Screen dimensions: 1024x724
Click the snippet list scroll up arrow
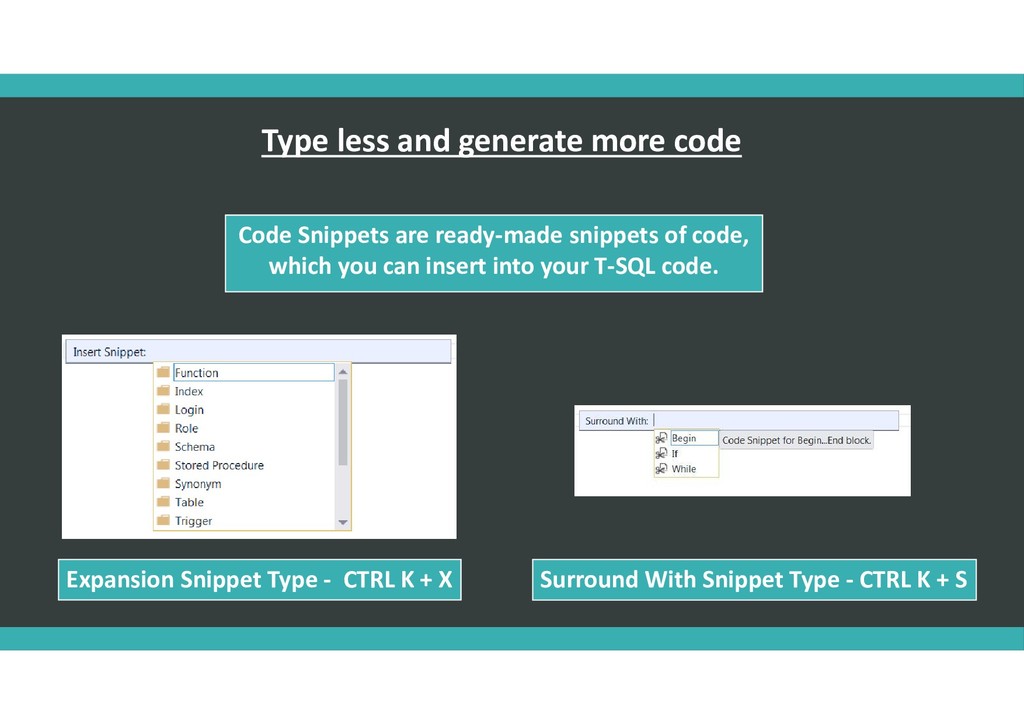click(x=343, y=371)
